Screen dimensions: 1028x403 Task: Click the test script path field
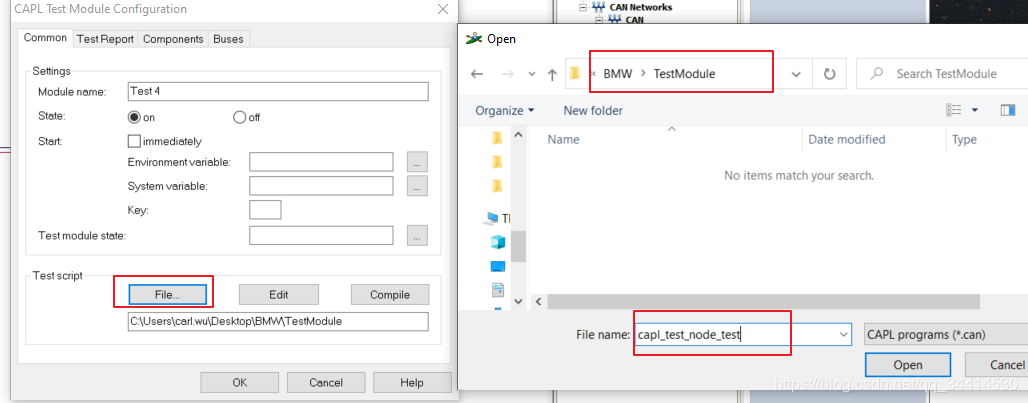coord(278,322)
